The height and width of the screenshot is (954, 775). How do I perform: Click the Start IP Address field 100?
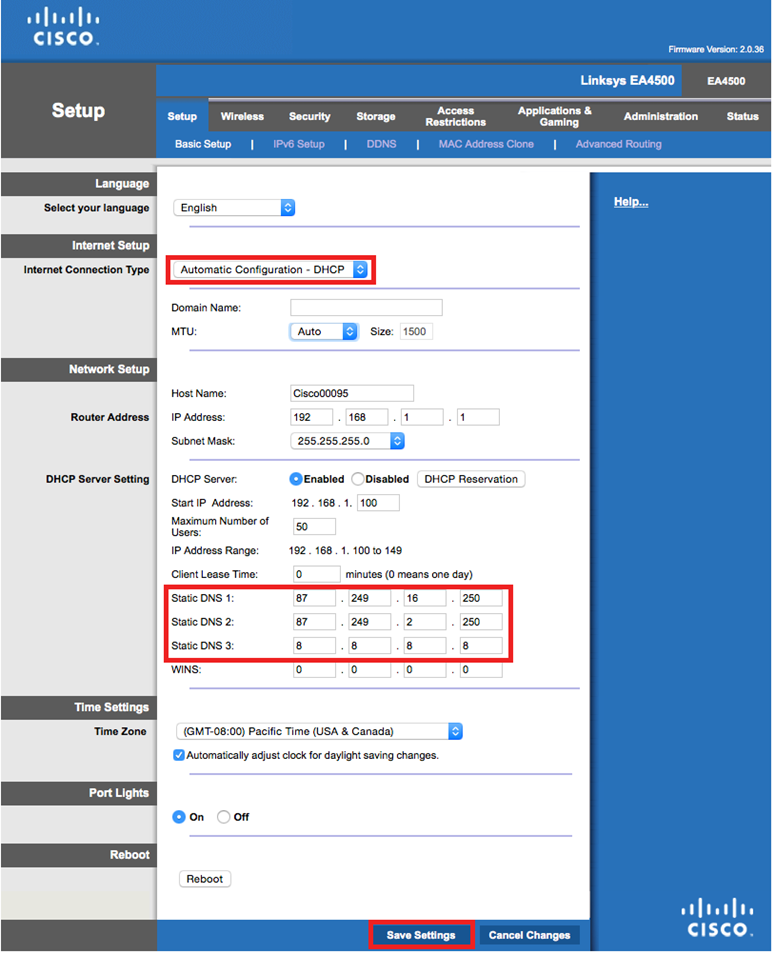tap(379, 503)
